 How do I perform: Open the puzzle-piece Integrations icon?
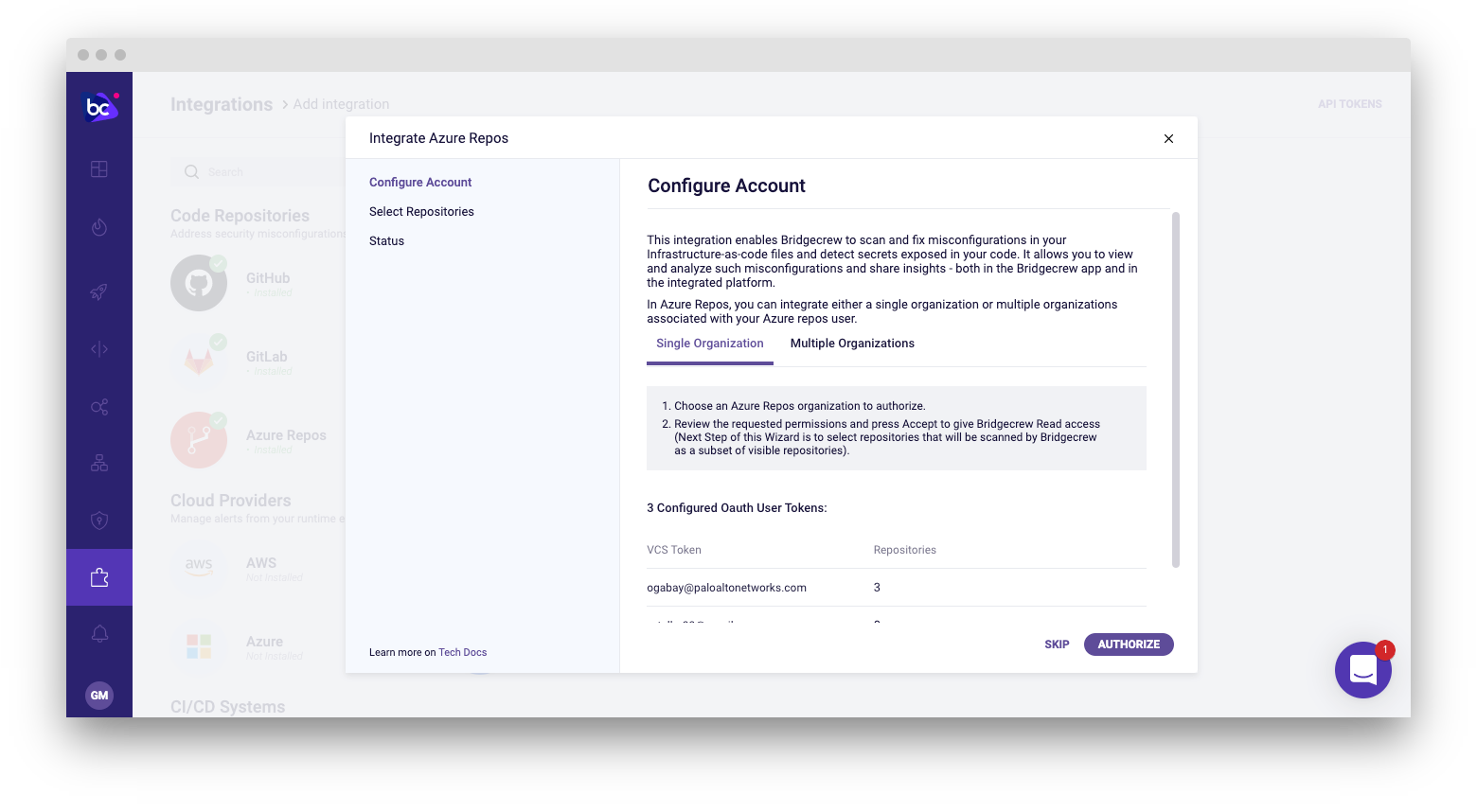pyautogui.click(x=99, y=577)
